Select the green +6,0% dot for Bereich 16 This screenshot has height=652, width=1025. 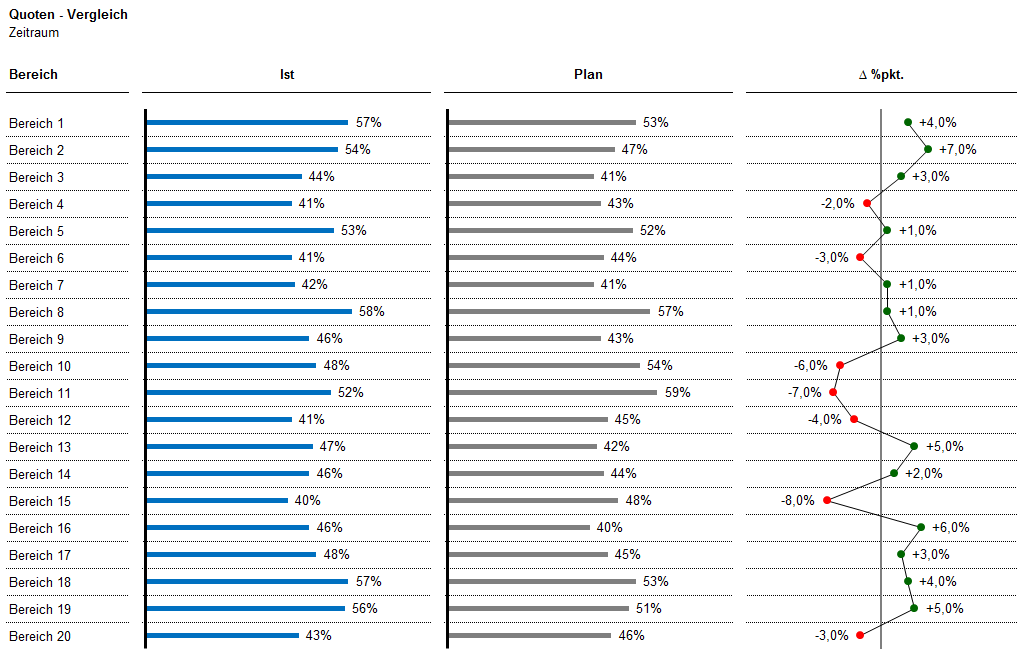coord(921,527)
